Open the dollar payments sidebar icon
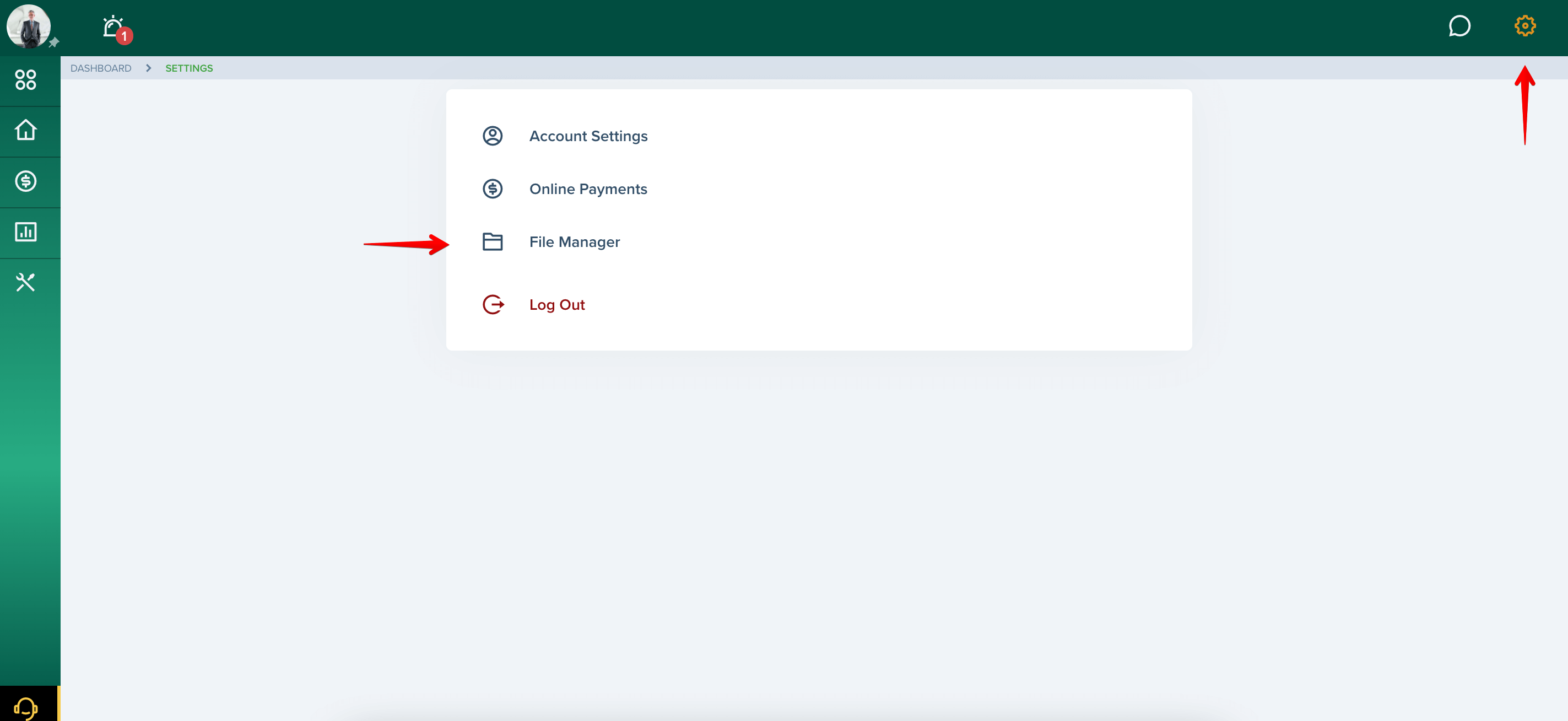This screenshot has height=721, width=1568. (25, 181)
